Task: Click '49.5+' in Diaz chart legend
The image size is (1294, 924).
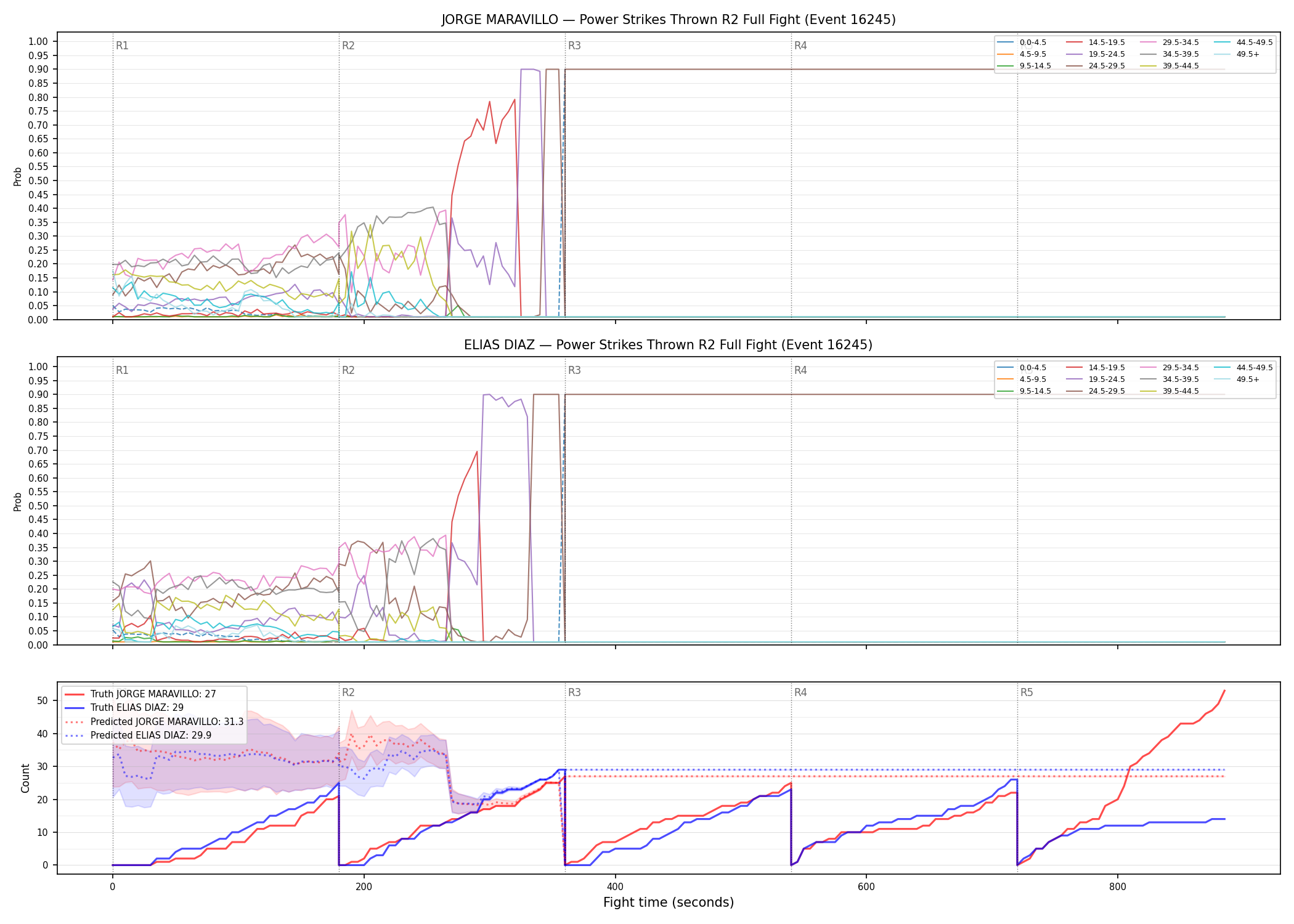Action: (1248, 379)
